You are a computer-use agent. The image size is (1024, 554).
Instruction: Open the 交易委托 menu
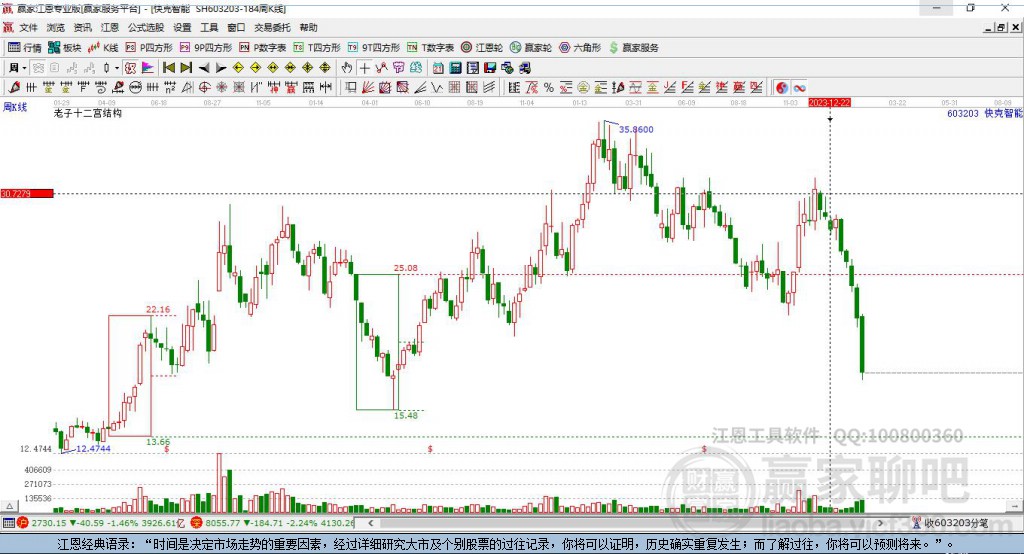272,27
